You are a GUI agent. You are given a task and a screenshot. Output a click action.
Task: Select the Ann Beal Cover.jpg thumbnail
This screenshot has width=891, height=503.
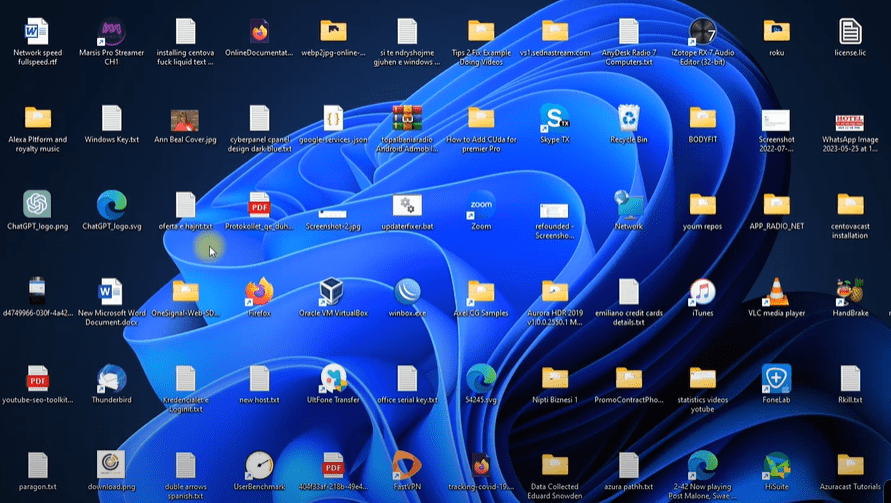point(185,119)
